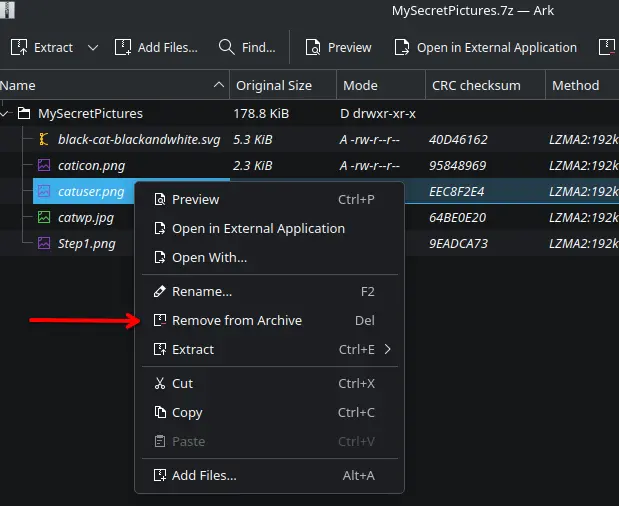Click the Extract toolbar button

click(42, 47)
